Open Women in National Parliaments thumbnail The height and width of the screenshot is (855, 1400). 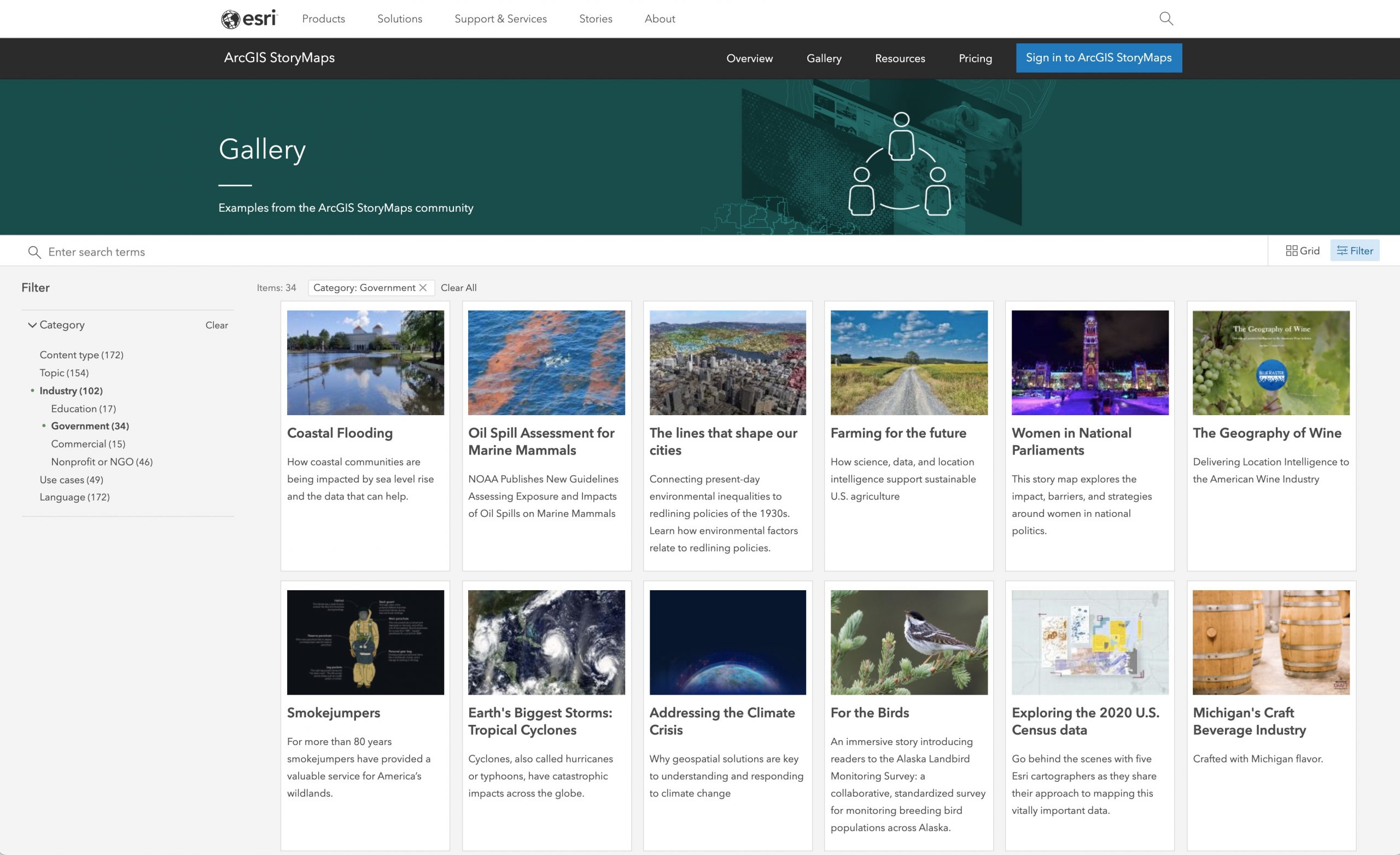click(1090, 363)
